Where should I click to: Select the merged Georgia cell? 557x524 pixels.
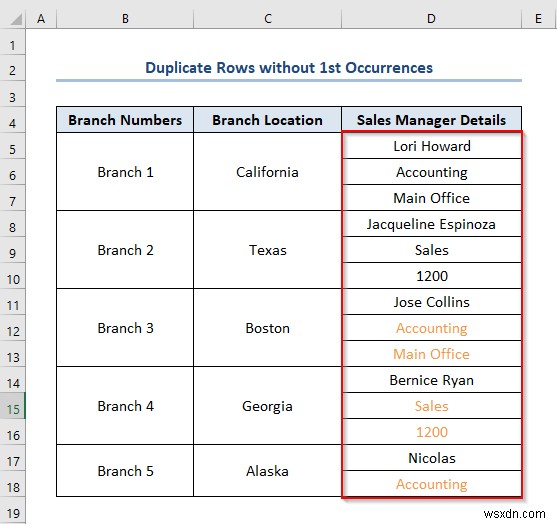pyautogui.click(x=267, y=406)
